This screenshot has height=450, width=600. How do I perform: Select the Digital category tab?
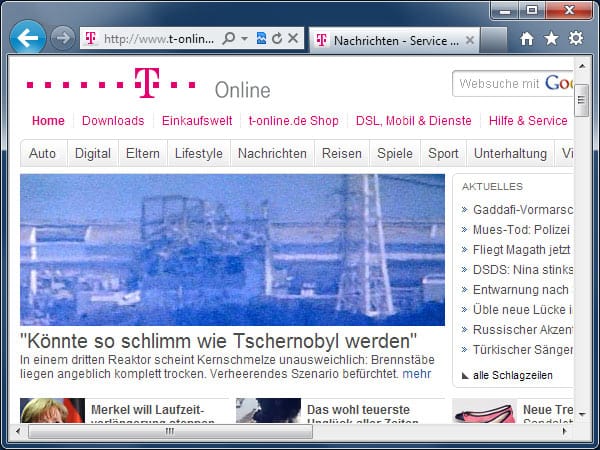tap(93, 153)
